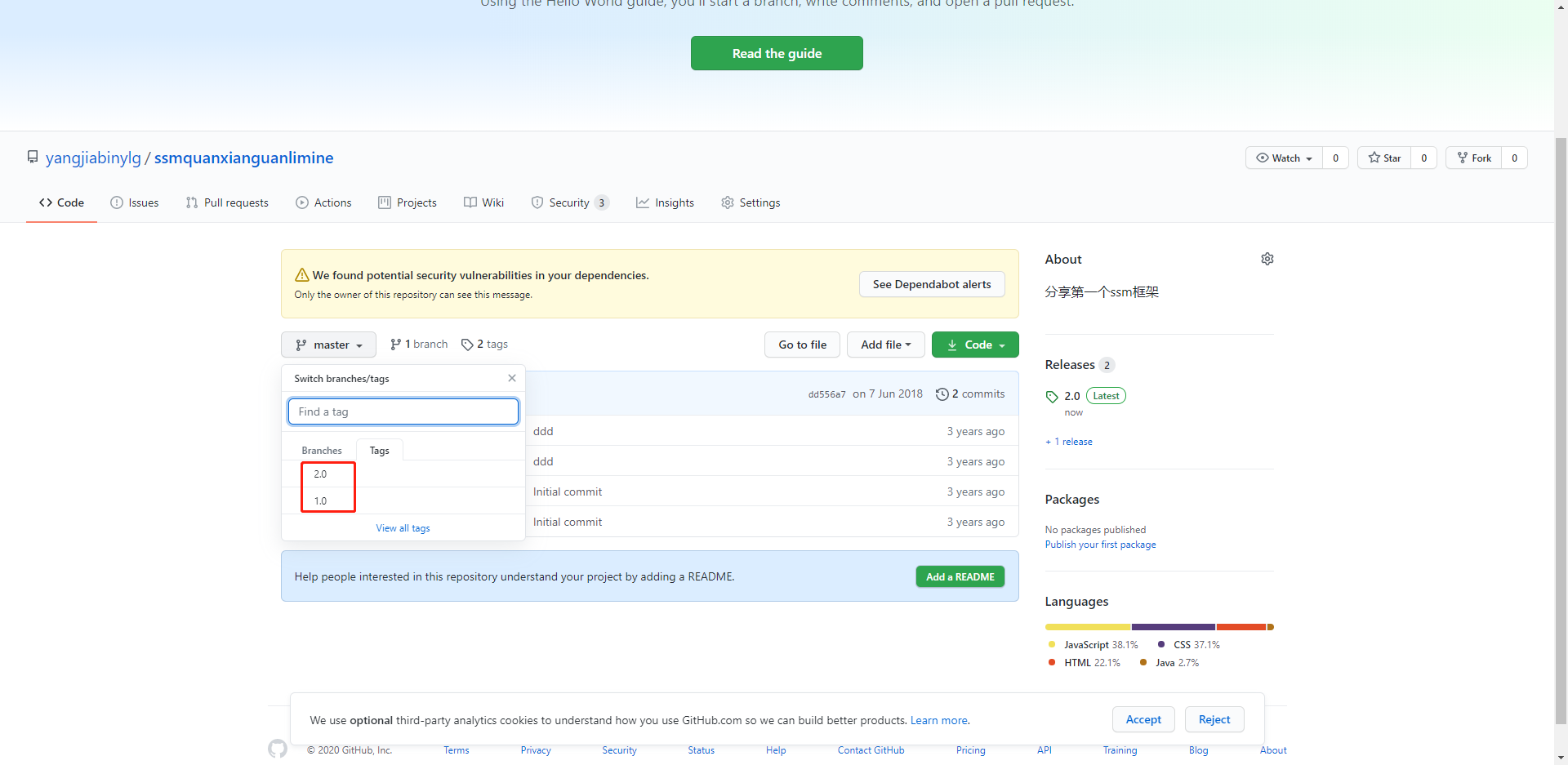This screenshot has width=1568, height=765.
Task: Click See Dependabot alerts button
Action: tap(932, 284)
